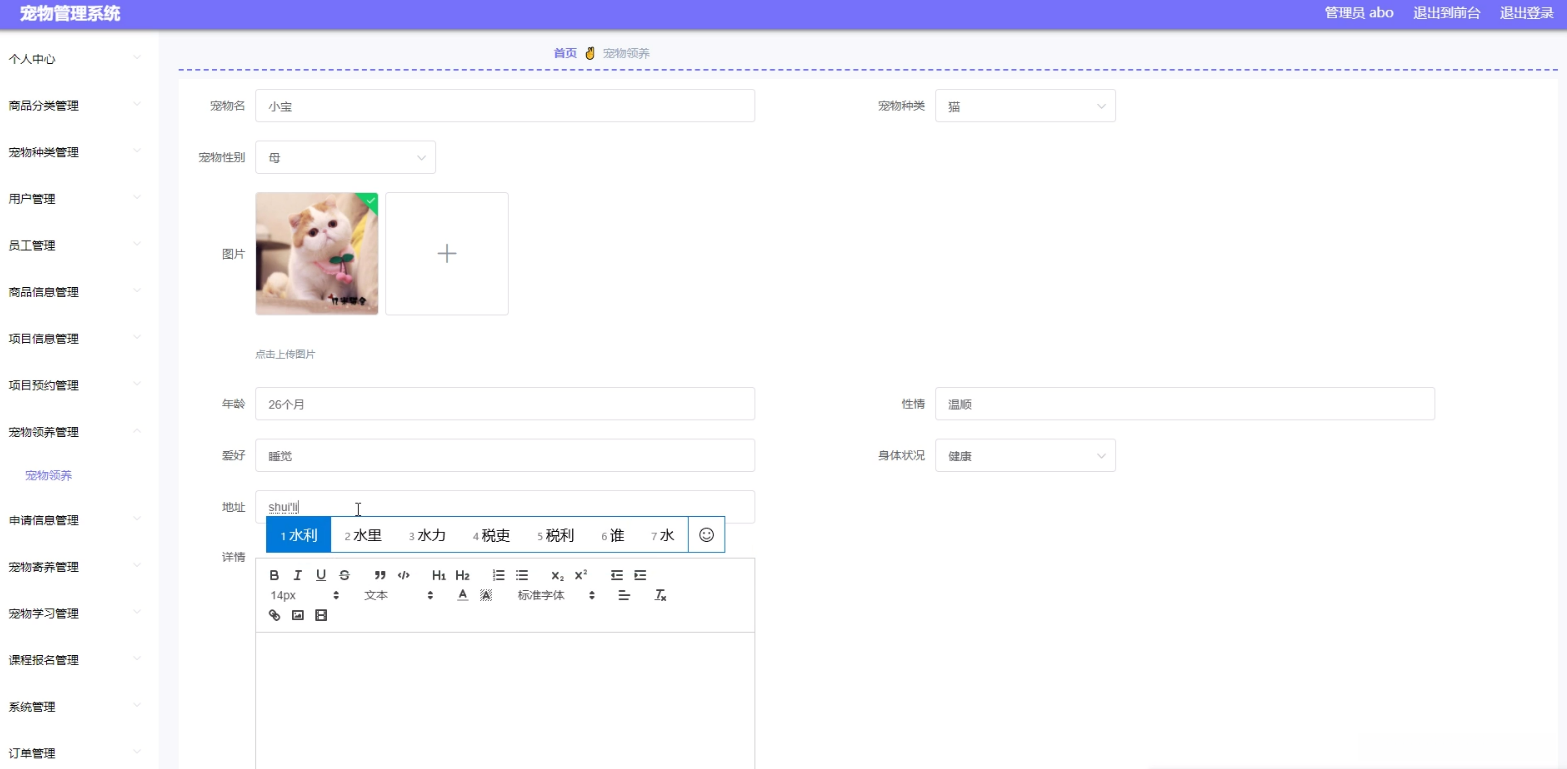
Task: Open the IME emoji picker
Action: click(x=706, y=535)
